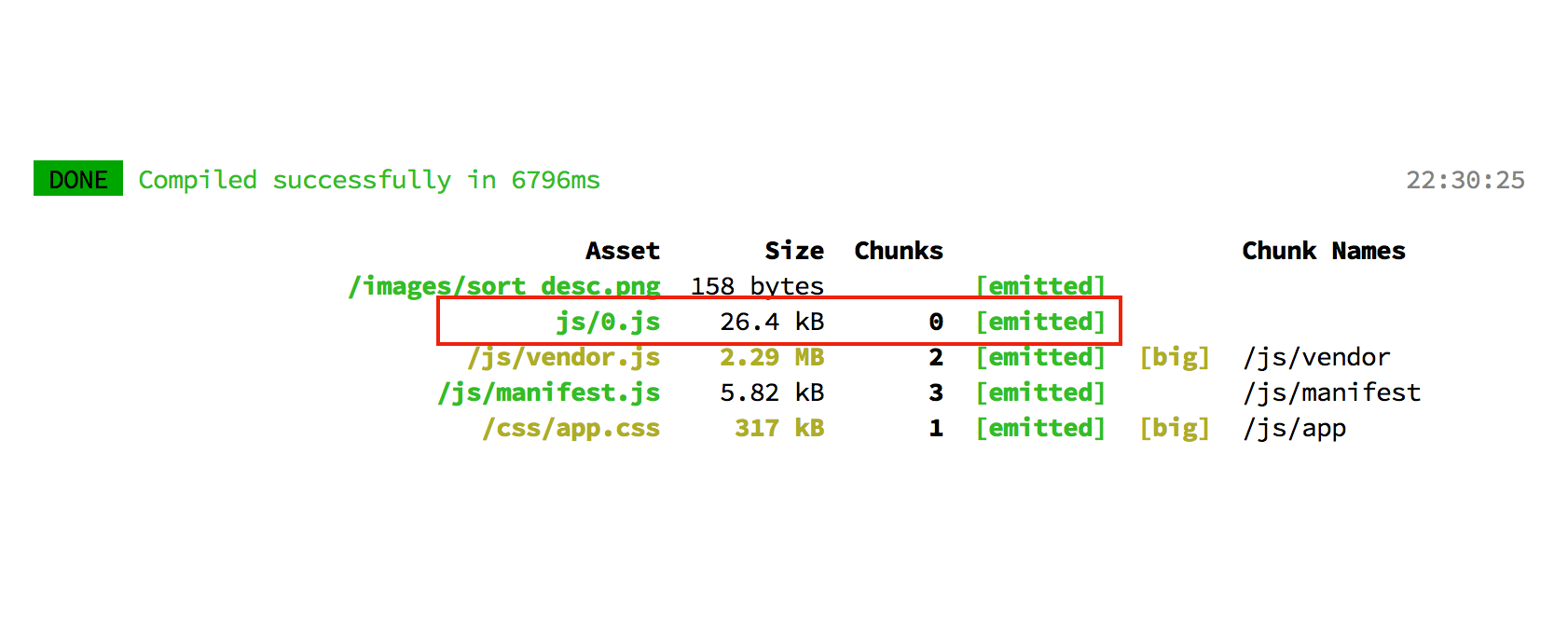This screenshot has height=619, width=1568.
Task: Click the Chunks column header
Action: 899,251
